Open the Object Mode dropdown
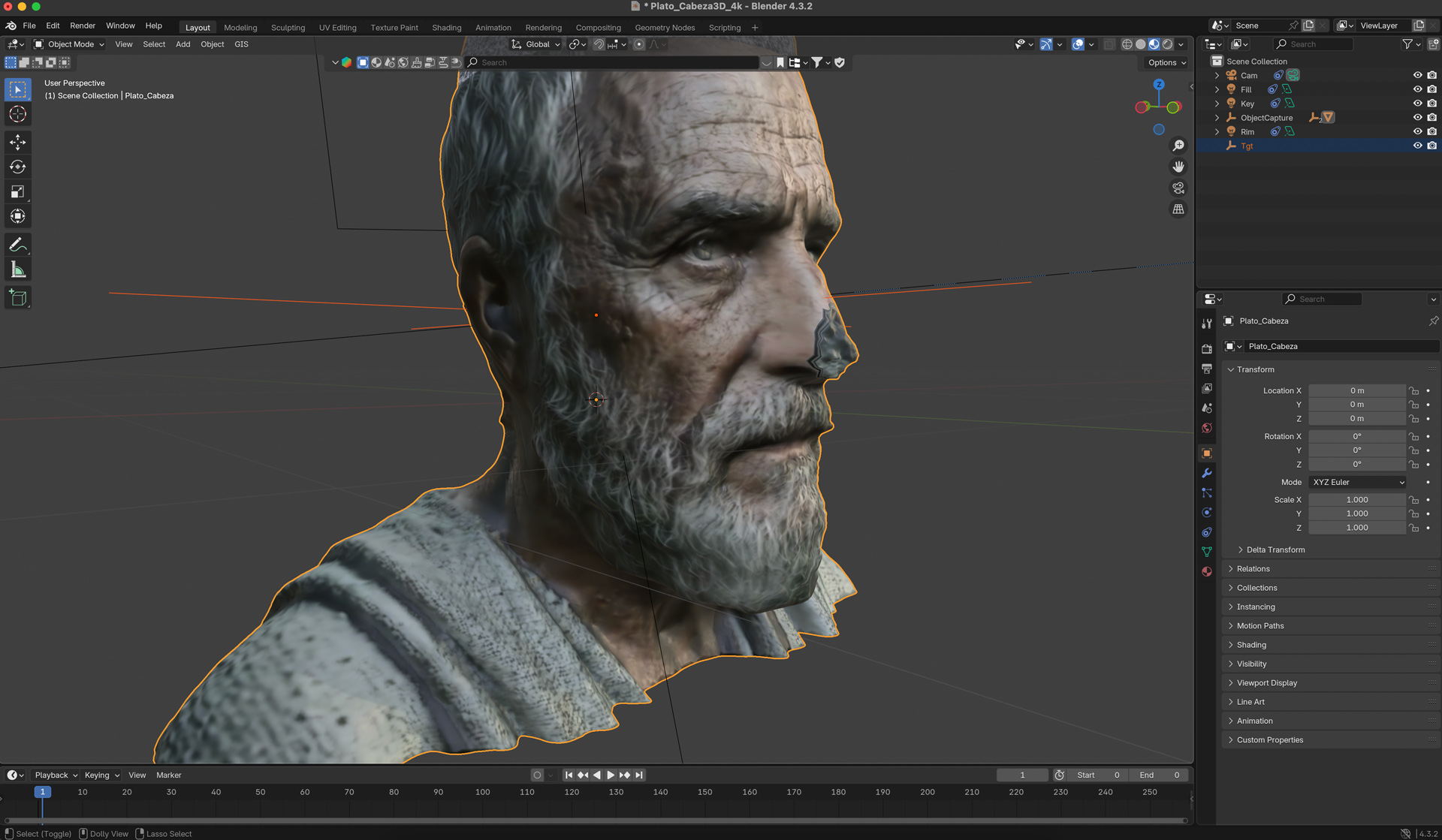Viewport: 1442px width, 840px height. (69, 44)
